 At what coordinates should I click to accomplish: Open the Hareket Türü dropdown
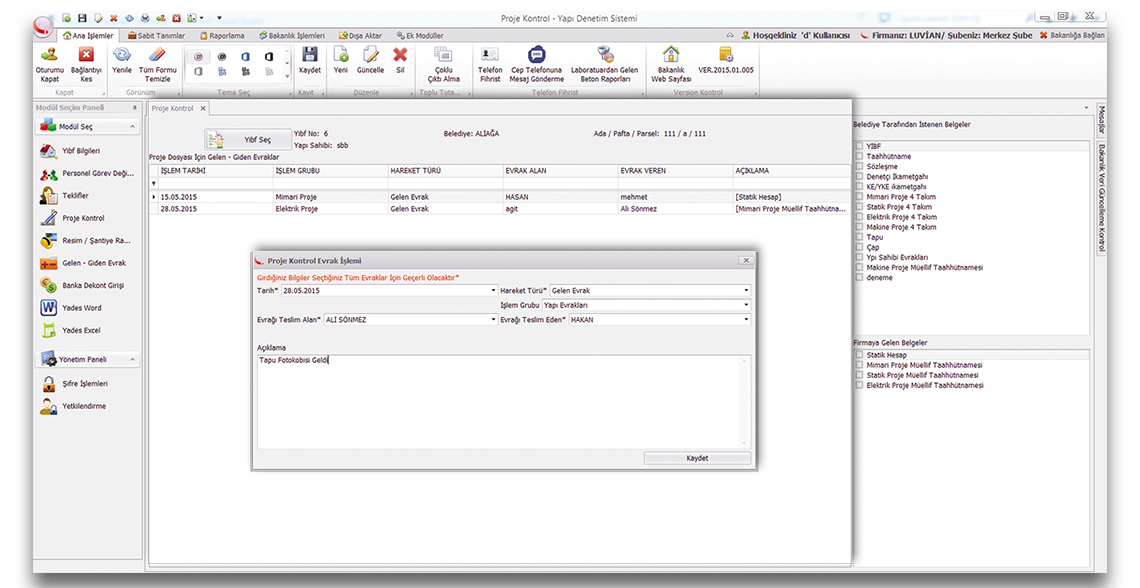click(x=746, y=291)
